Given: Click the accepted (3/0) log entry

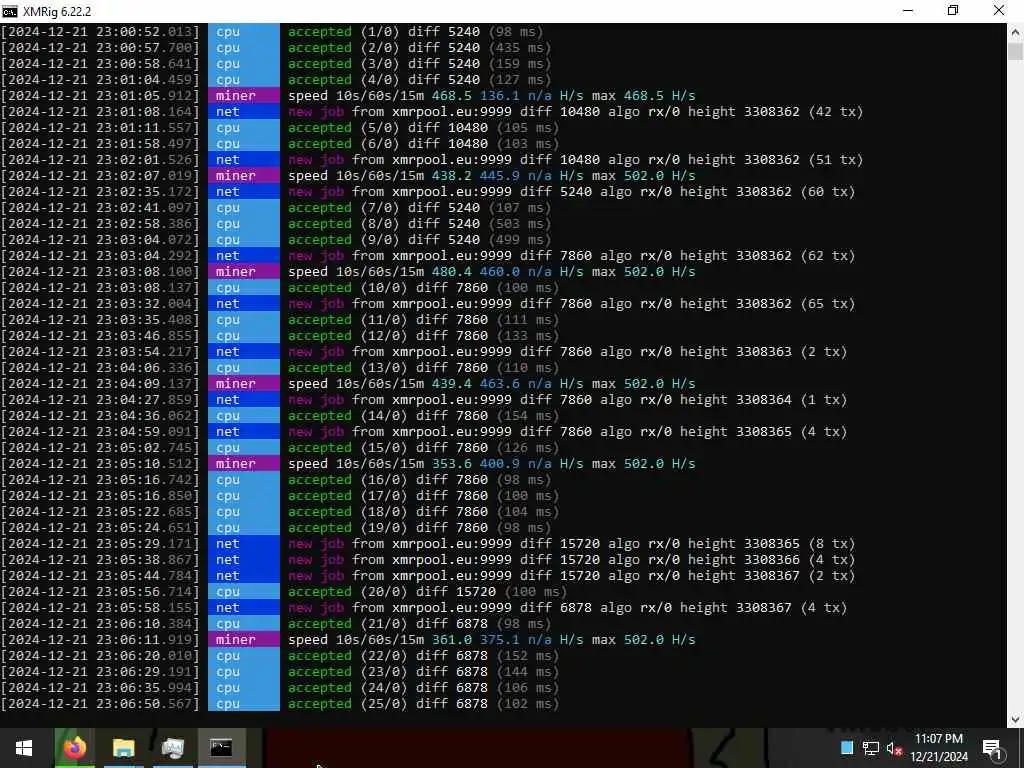Looking at the screenshot, I should tap(276, 63).
